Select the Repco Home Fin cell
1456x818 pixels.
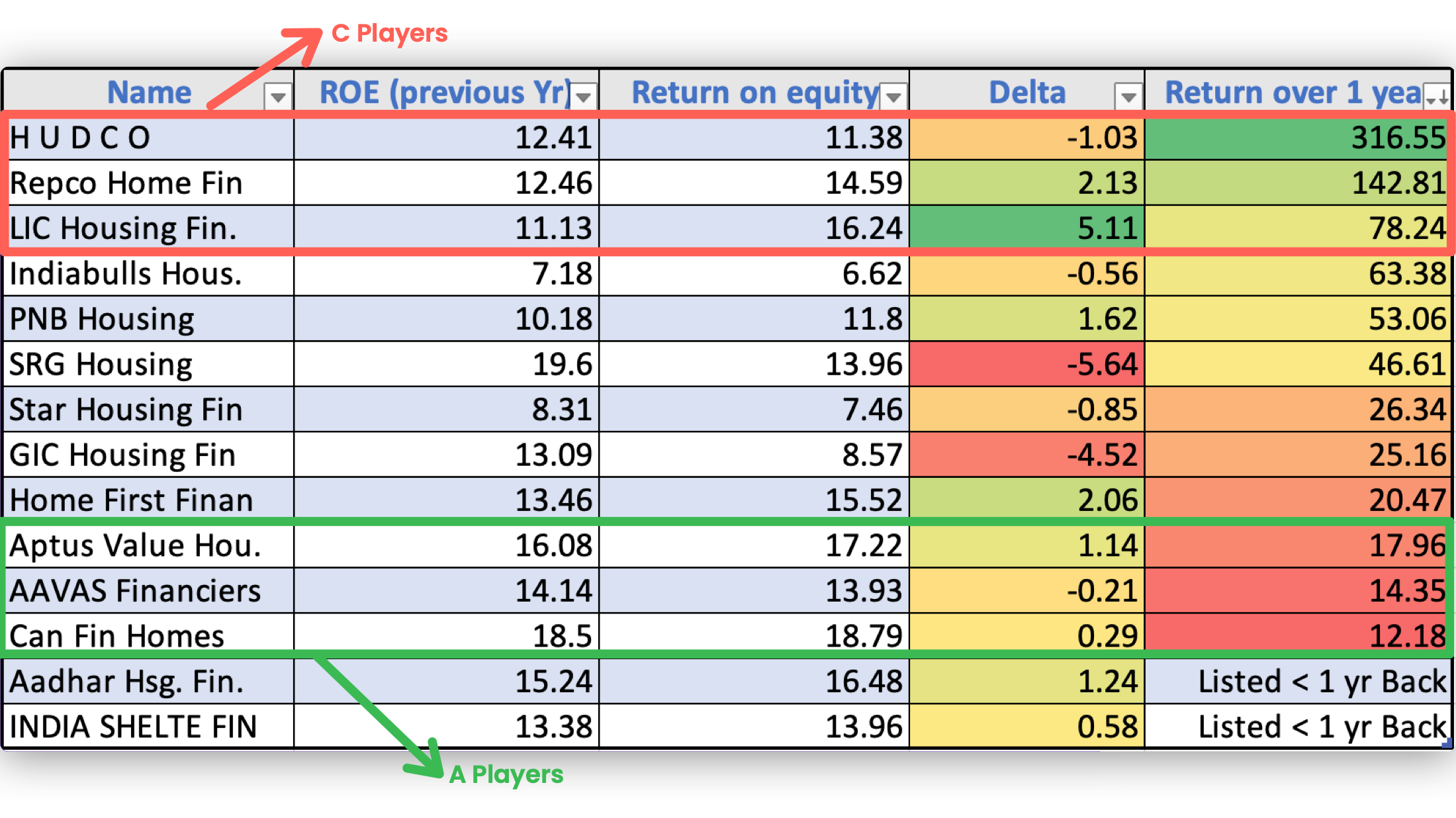(x=148, y=183)
